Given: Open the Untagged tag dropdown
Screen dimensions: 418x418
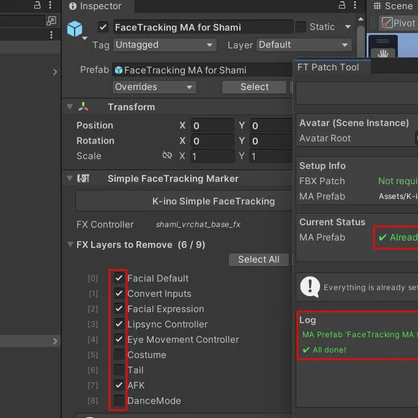Looking at the screenshot, I should point(165,45).
